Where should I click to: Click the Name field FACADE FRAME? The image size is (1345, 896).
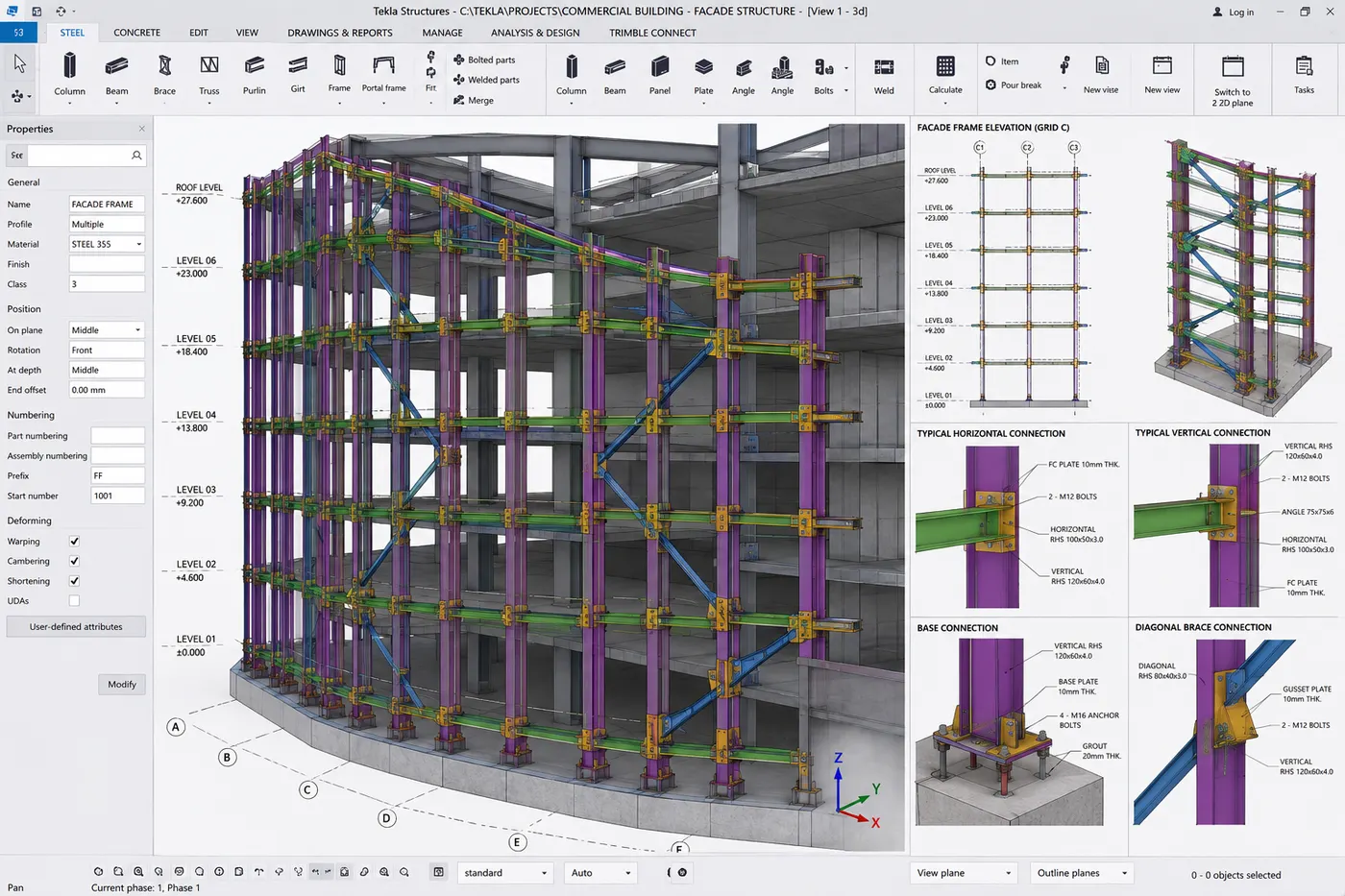click(x=107, y=204)
